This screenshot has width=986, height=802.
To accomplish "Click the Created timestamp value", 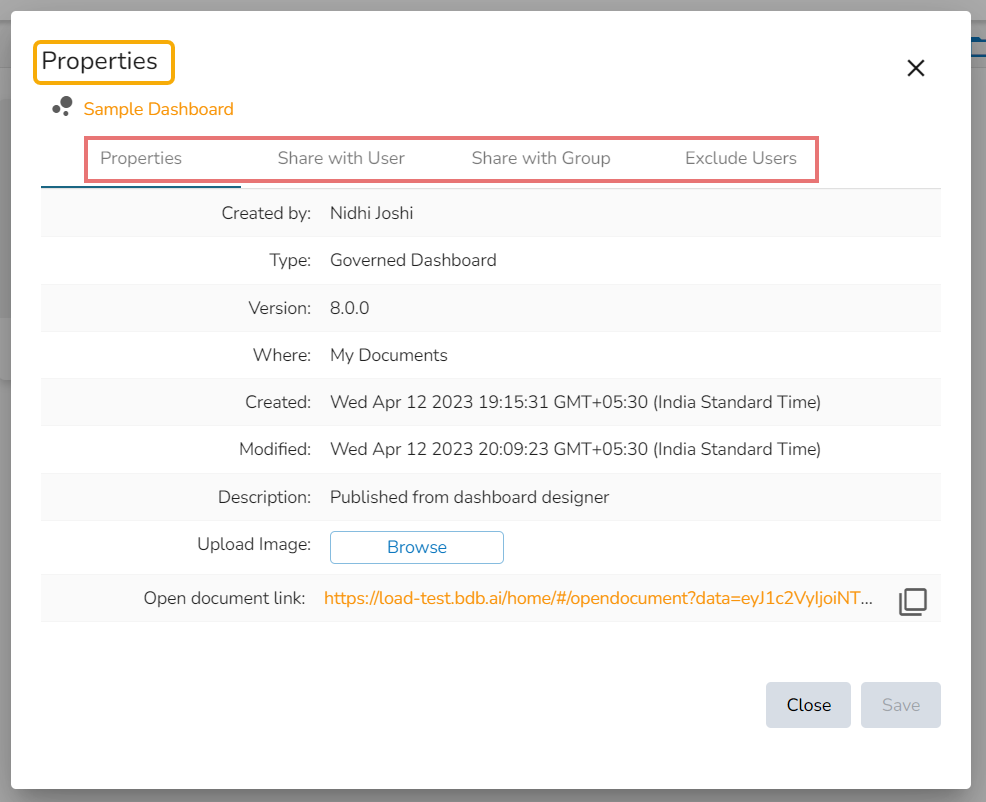I will click(576, 402).
